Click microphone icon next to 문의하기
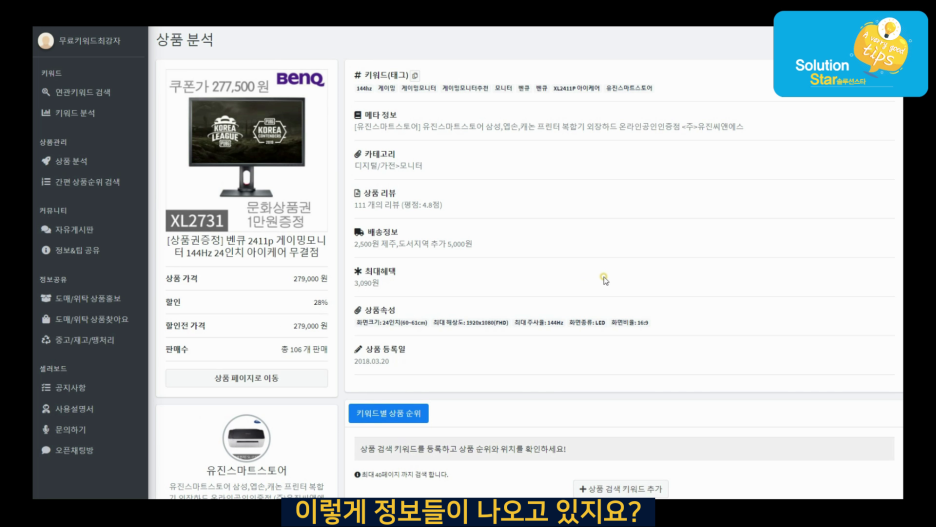The height and width of the screenshot is (527, 936). coord(46,429)
